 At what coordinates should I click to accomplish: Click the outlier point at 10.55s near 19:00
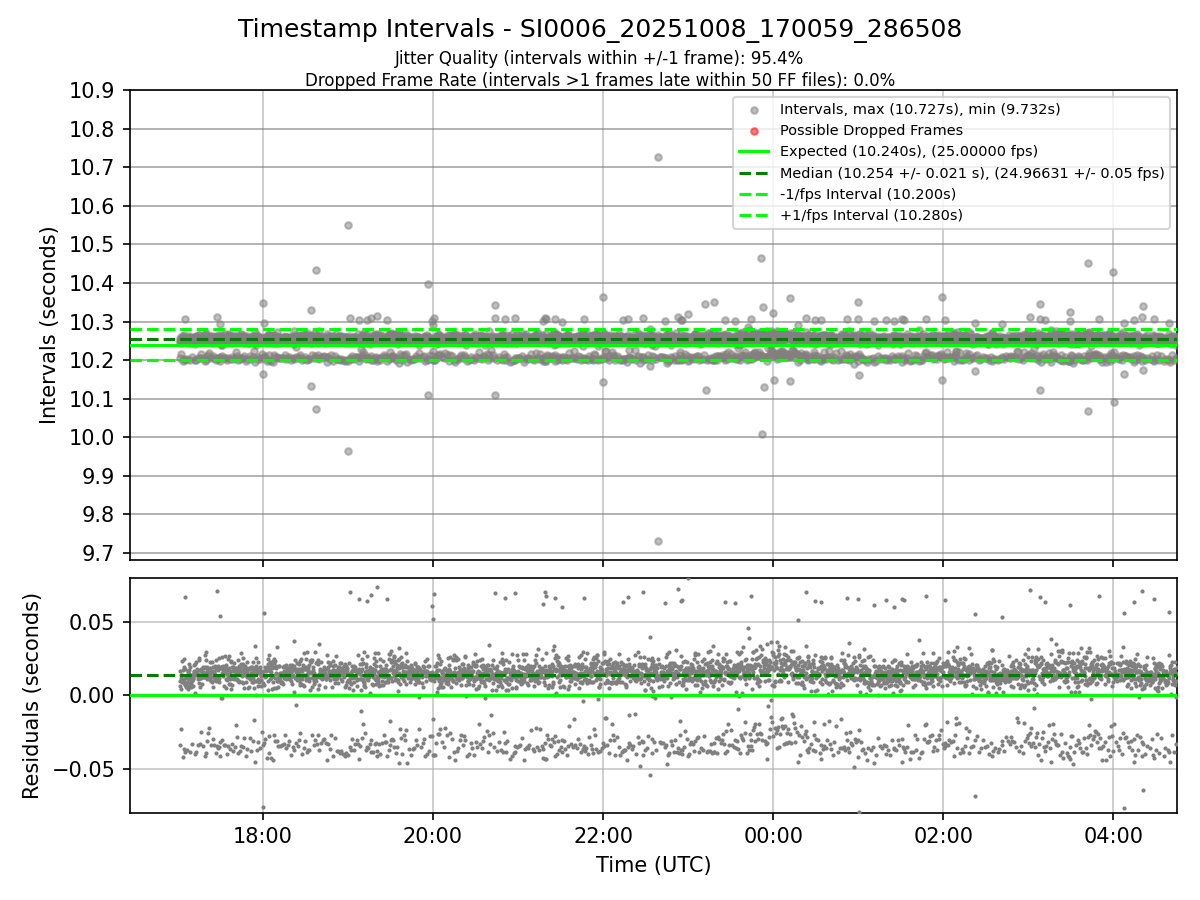pyautogui.click(x=348, y=225)
